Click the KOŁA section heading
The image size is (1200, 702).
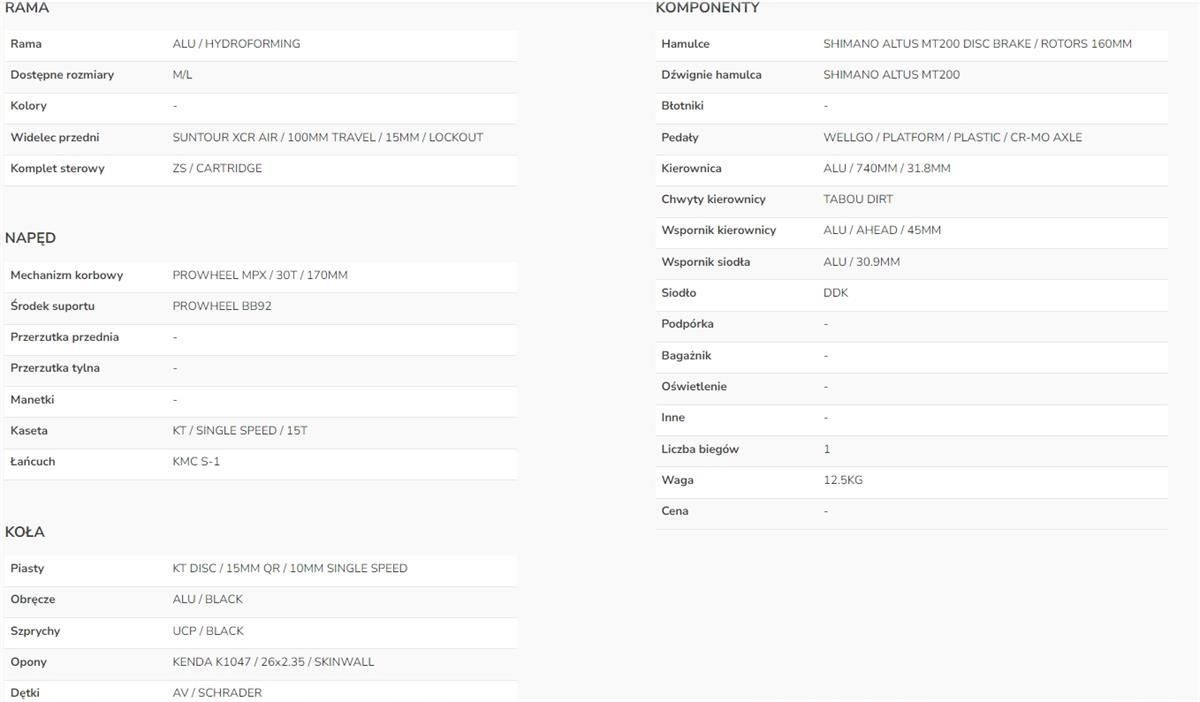(x=25, y=532)
